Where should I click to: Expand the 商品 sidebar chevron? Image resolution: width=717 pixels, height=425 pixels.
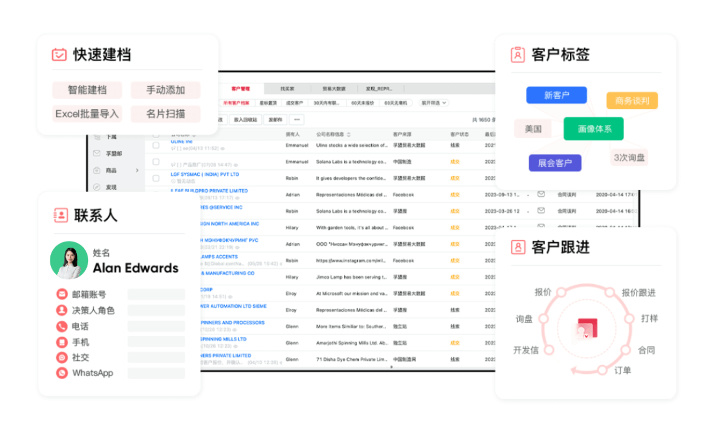tap(136, 171)
